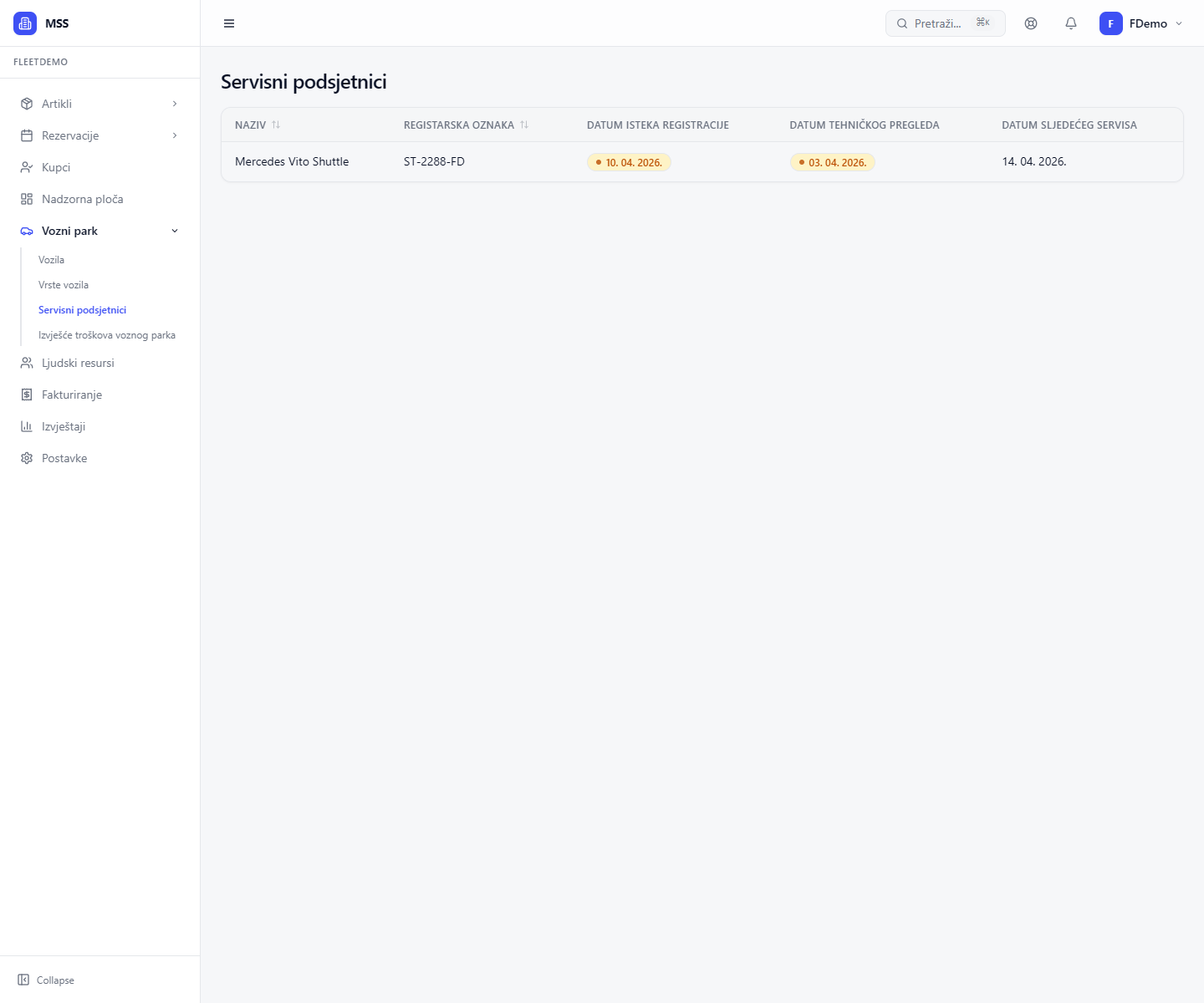Open the notifications bell

point(1071,23)
